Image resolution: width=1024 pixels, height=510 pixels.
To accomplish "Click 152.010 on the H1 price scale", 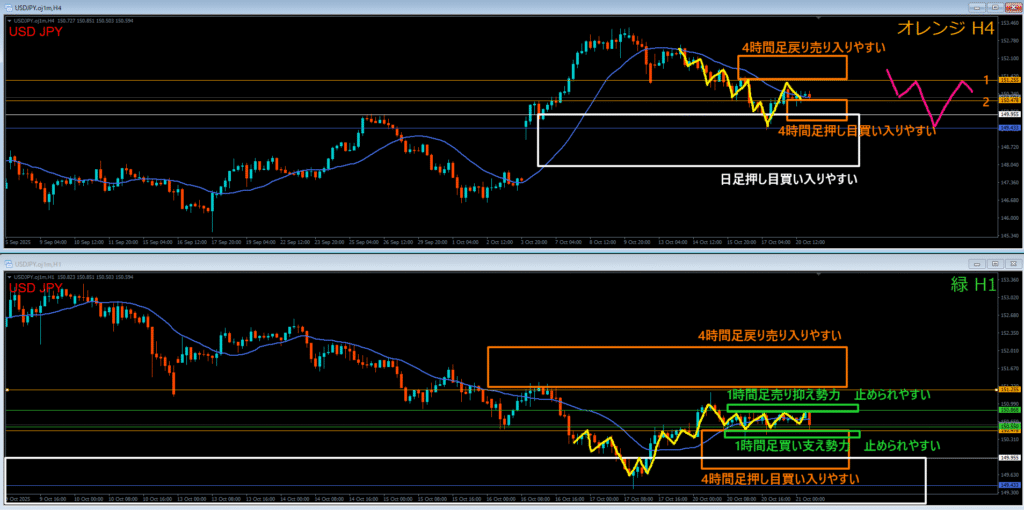I will 1008,351.
